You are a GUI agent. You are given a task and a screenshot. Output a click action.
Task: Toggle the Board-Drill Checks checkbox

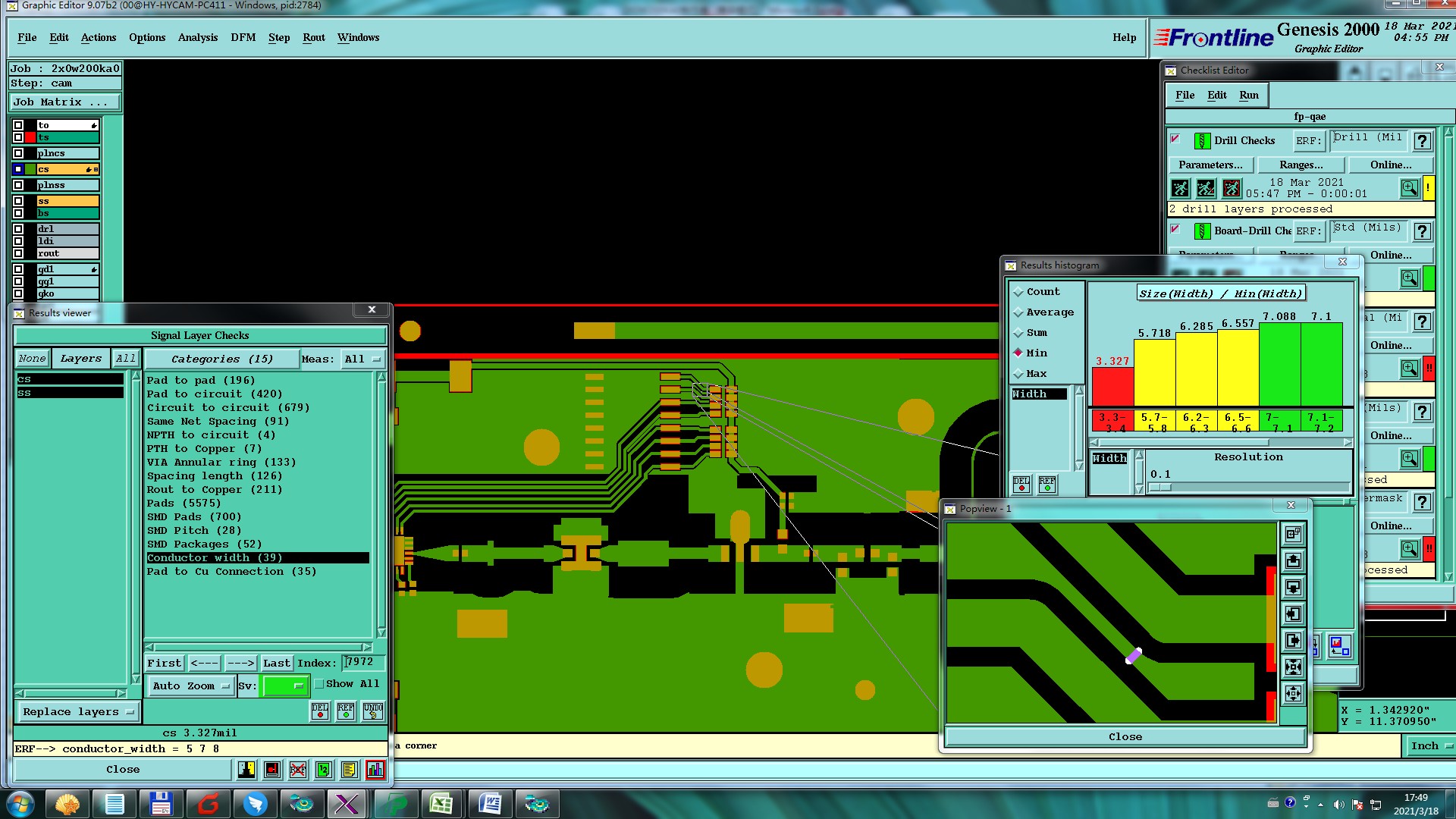1175,229
